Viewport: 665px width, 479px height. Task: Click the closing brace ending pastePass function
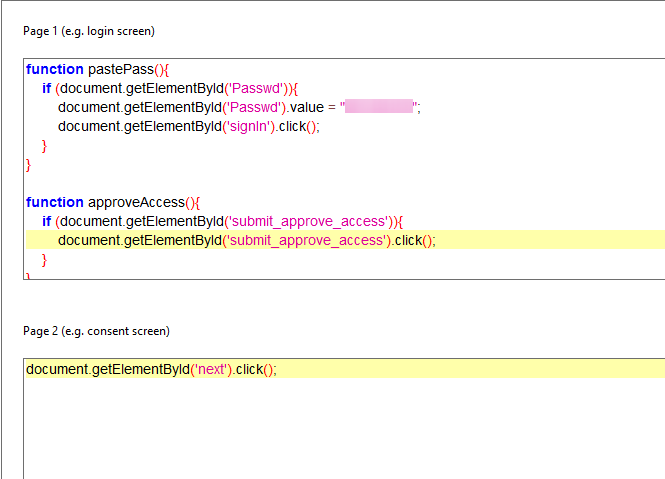tap(28, 164)
